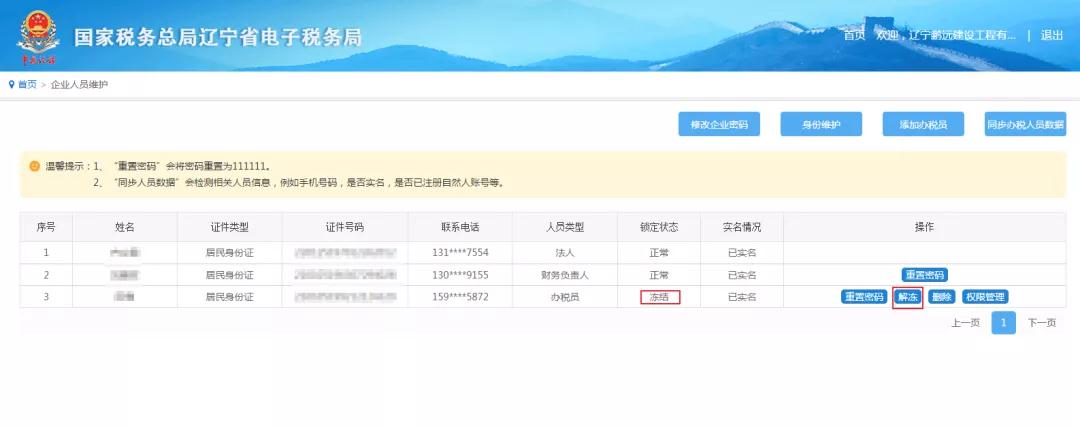Select phone number 159****5872
The width and height of the screenshot is (1080, 427).
tap(460, 297)
